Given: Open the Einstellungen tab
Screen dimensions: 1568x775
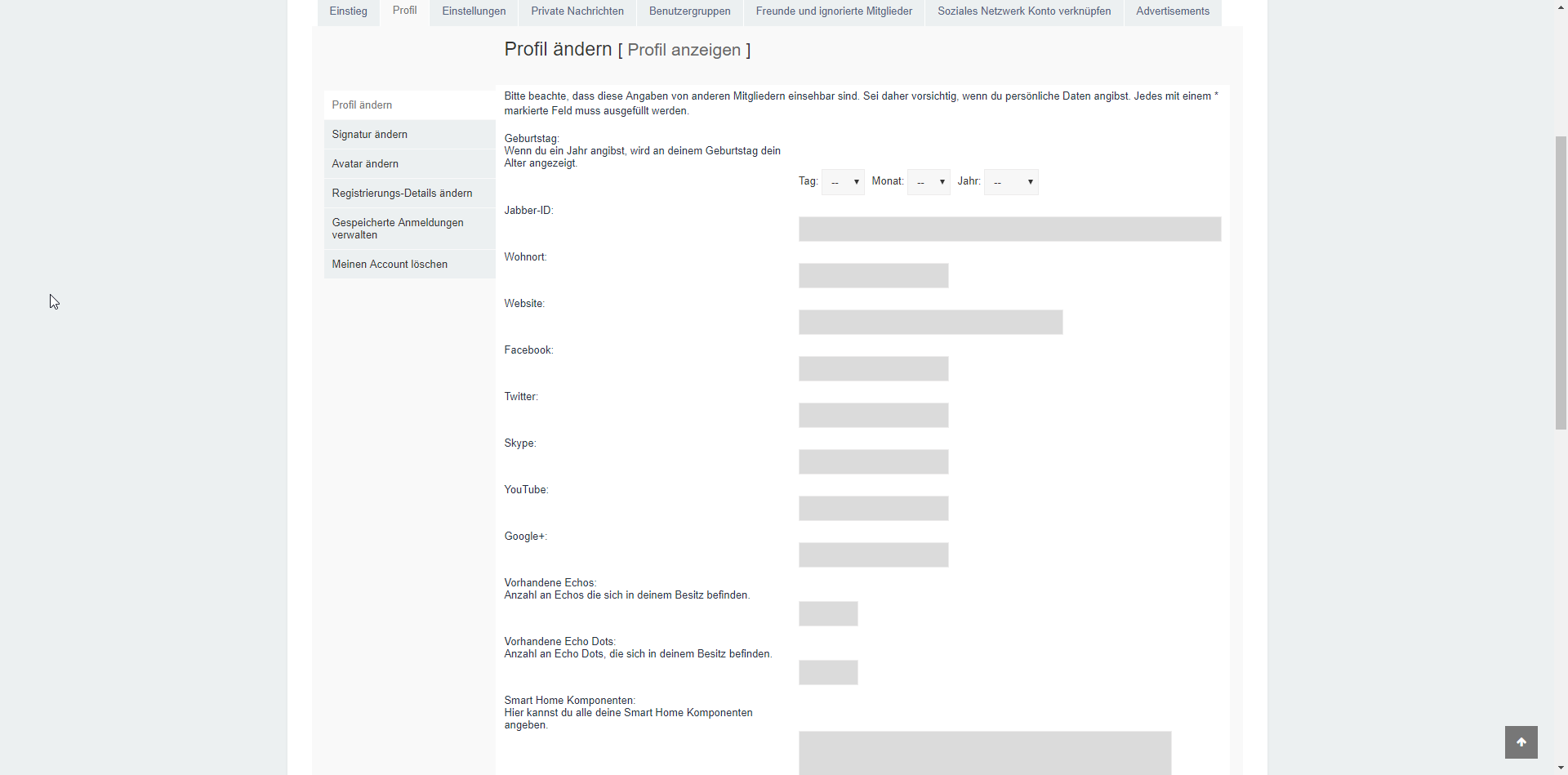Looking at the screenshot, I should pyautogui.click(x=474, y=11).
